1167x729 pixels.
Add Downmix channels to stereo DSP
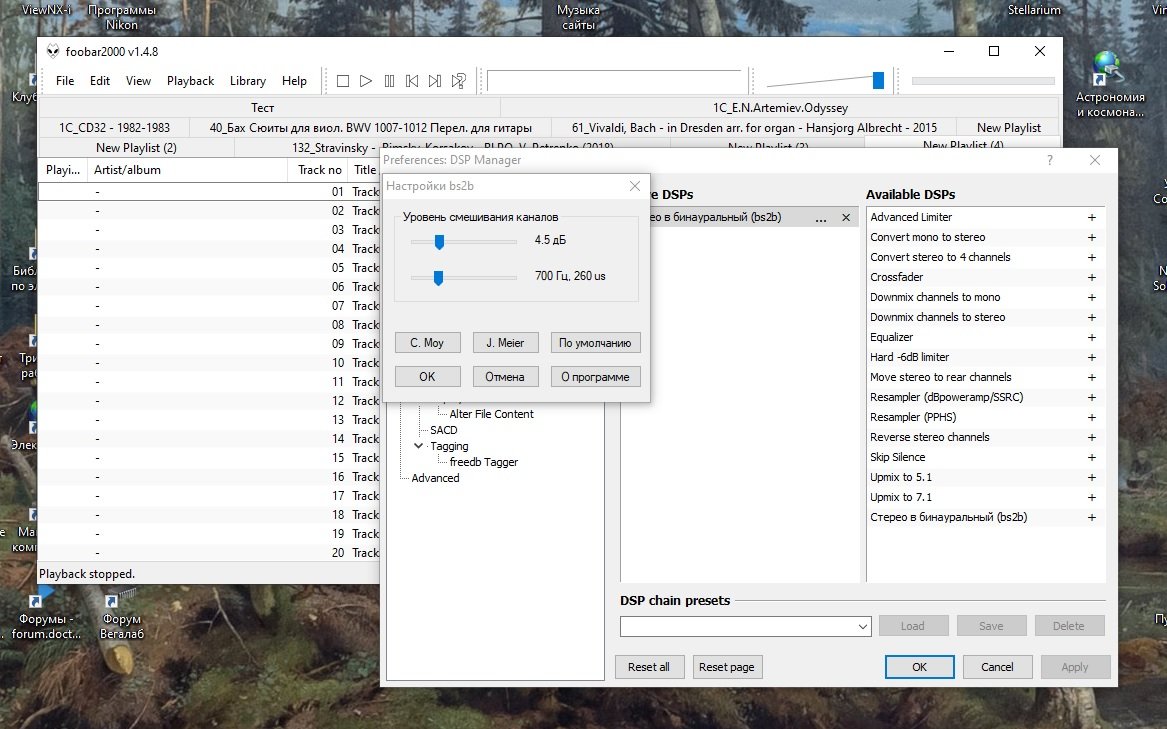[1092, 317]
